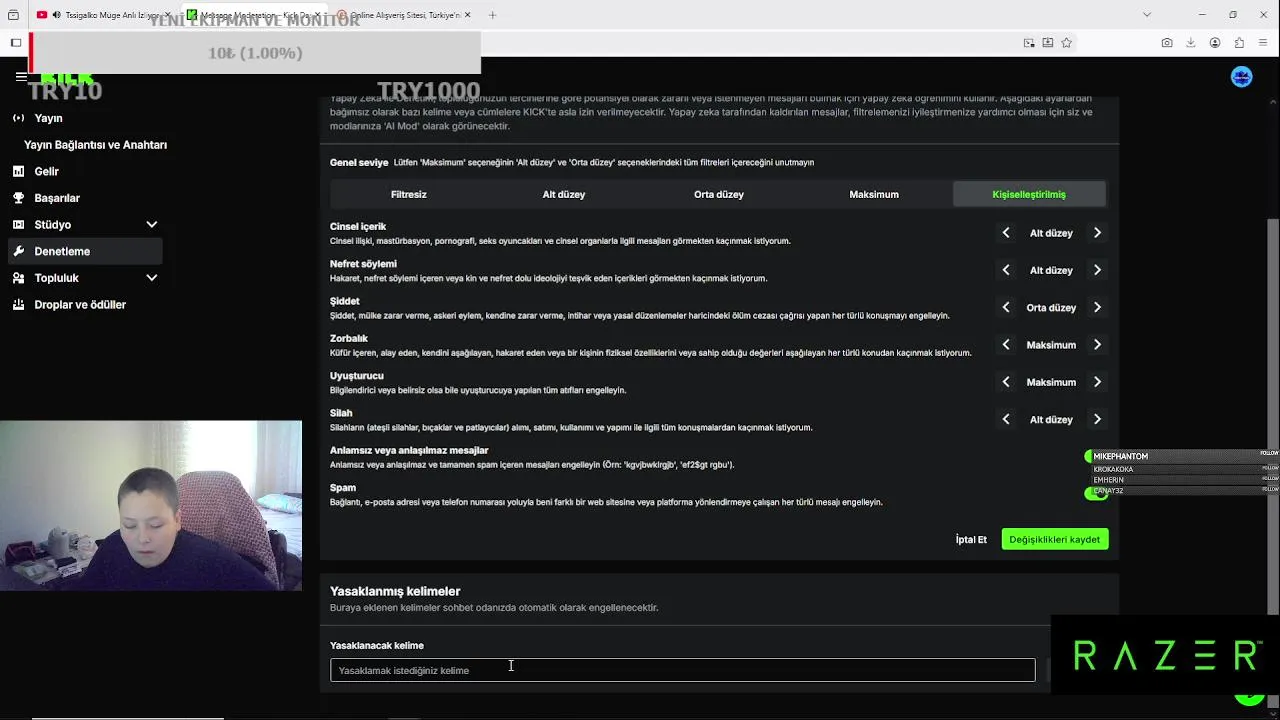Open Yayın Bağlantısı ve Anahtarı link
The image size is (1280, 720).
tap(95, 145)
